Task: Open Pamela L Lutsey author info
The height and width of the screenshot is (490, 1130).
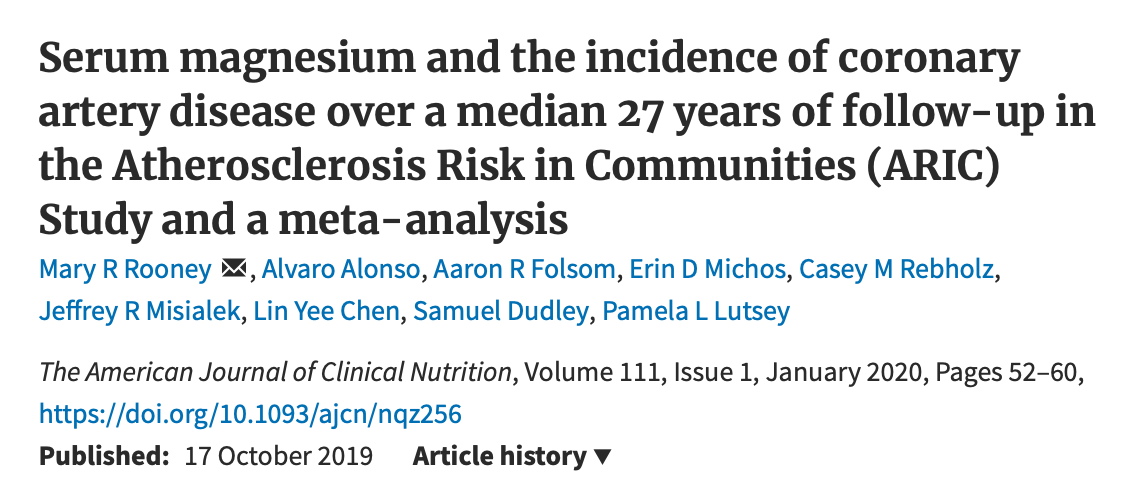Action: click(696, 311)
